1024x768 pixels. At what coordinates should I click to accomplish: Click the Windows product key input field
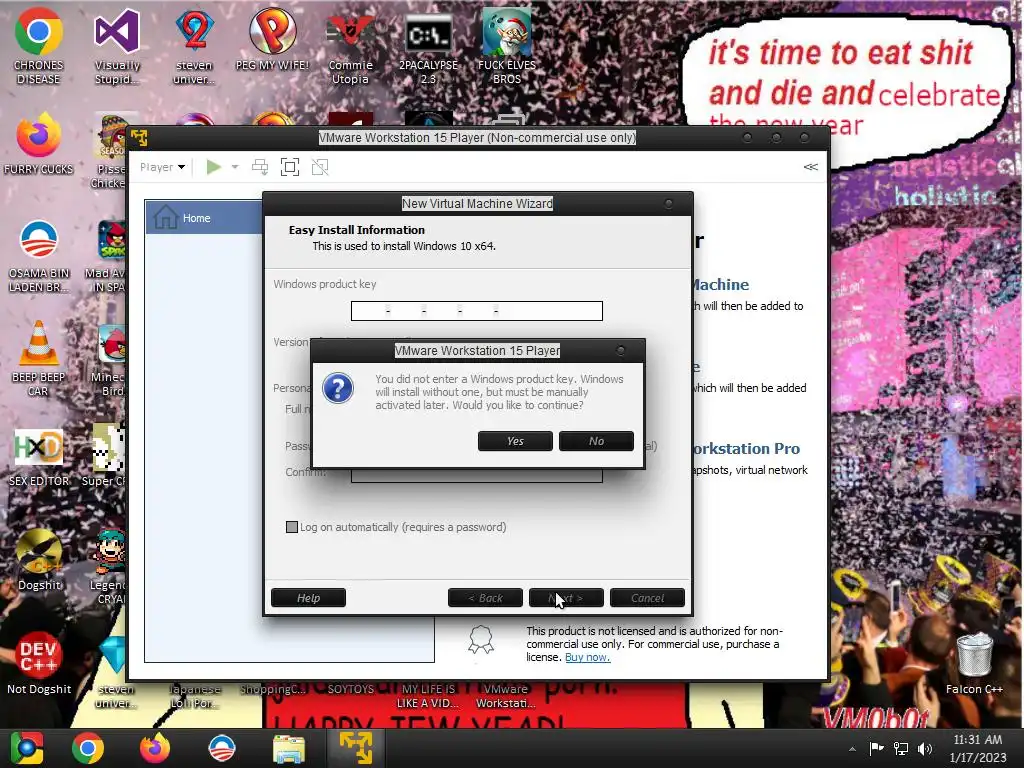pos(477,311)
